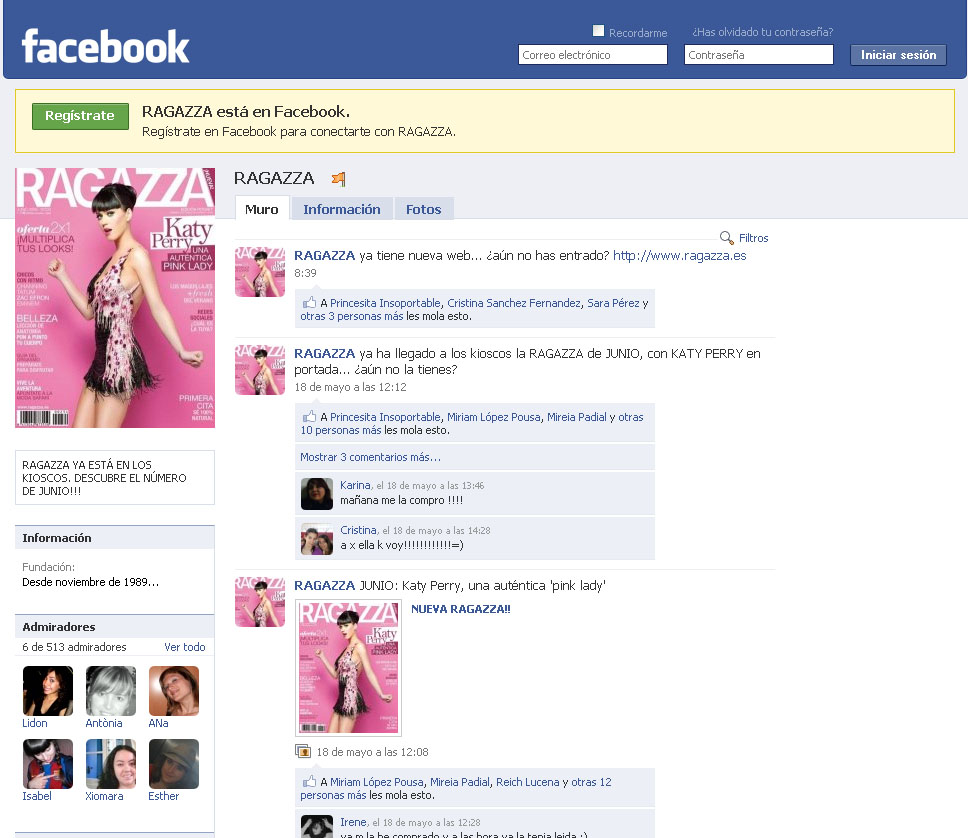Click Sara Pérez's name

tap(613, 303)
